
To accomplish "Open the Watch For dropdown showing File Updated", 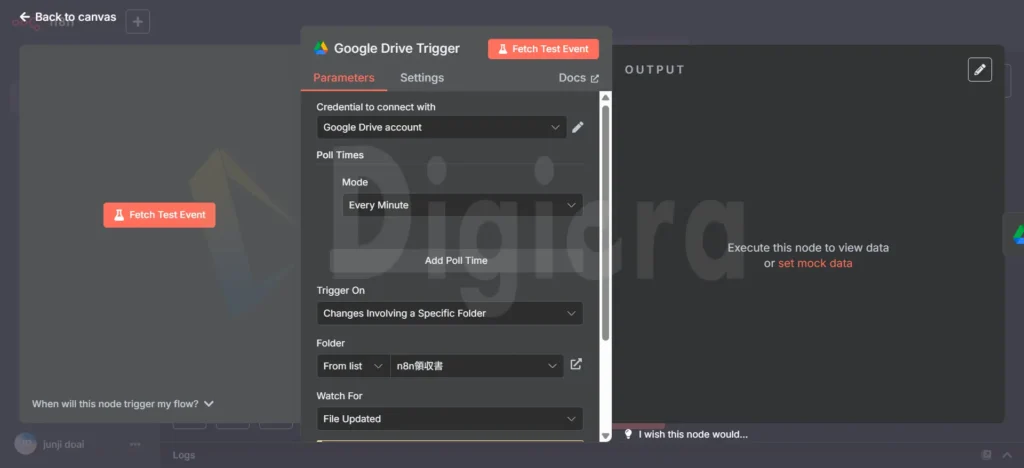I will (450, 419).
